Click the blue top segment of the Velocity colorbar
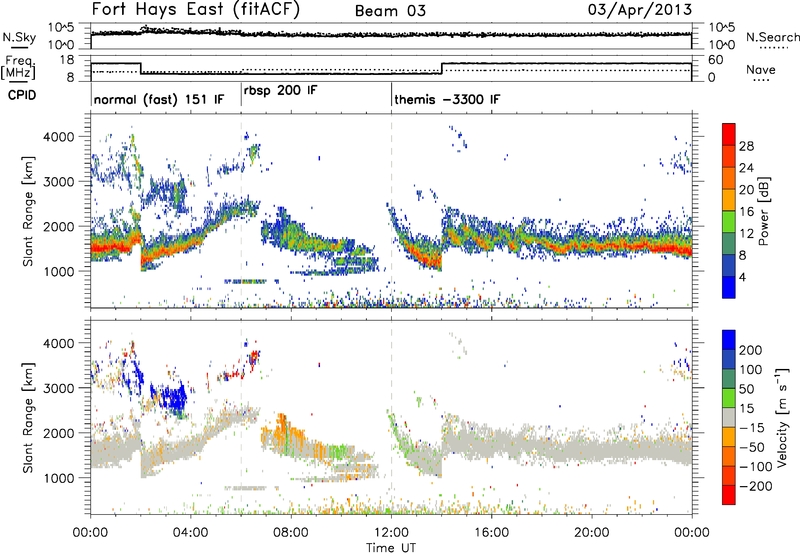The image size is (800, 554). (x=729, y=340)
